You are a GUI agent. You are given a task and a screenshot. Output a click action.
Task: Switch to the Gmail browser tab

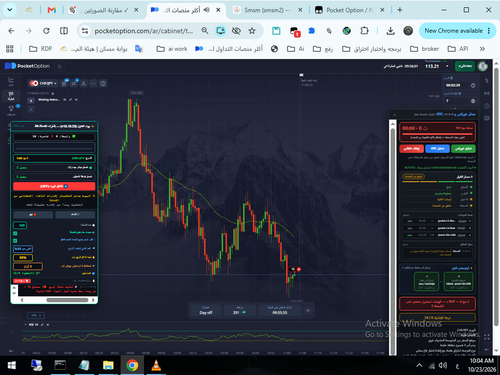(x=52, y=10)
